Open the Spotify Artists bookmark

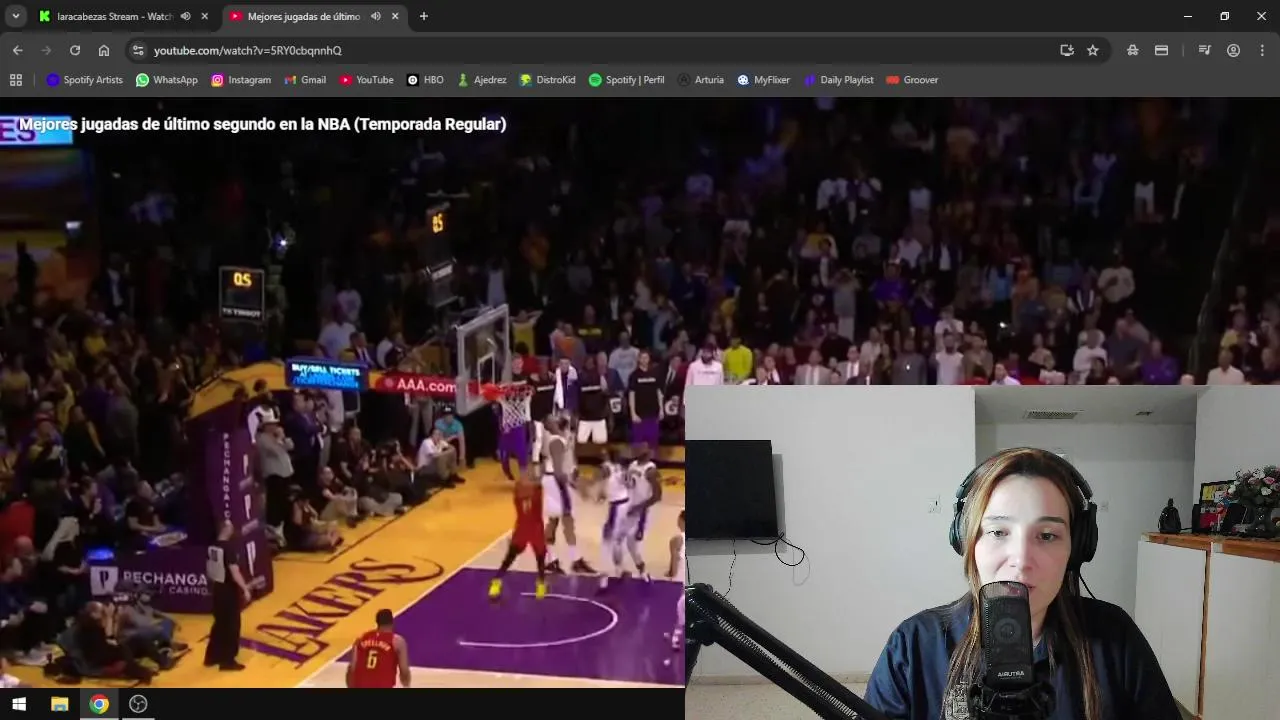click(85, 80)
